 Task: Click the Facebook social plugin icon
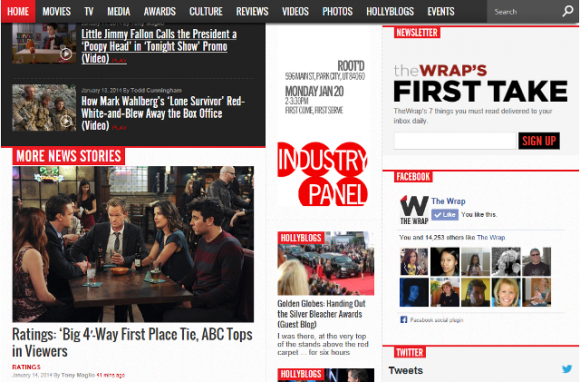[404, 320]
